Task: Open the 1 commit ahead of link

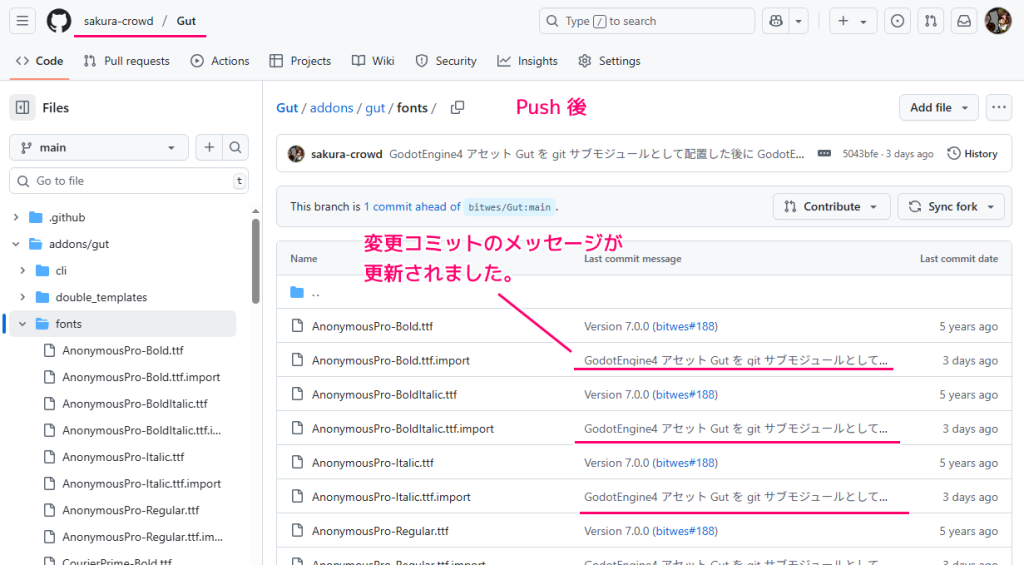Action: pos(412,206)
